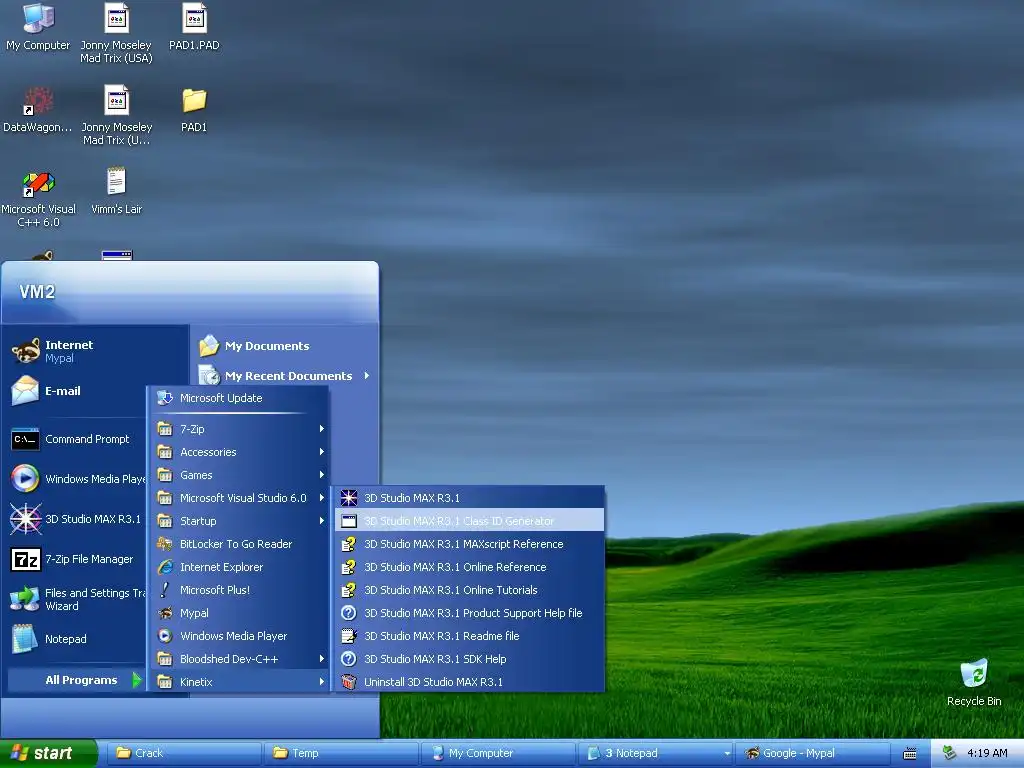Launch Command Prompt from pinned list
1024x768 pixels.
click(x=77, y=439)
